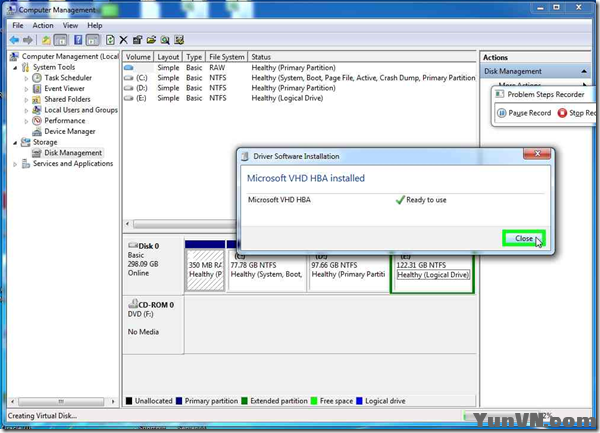
Task: Select the 77.78 GB NTFS partition block
Action: click(x=267, y=273)
